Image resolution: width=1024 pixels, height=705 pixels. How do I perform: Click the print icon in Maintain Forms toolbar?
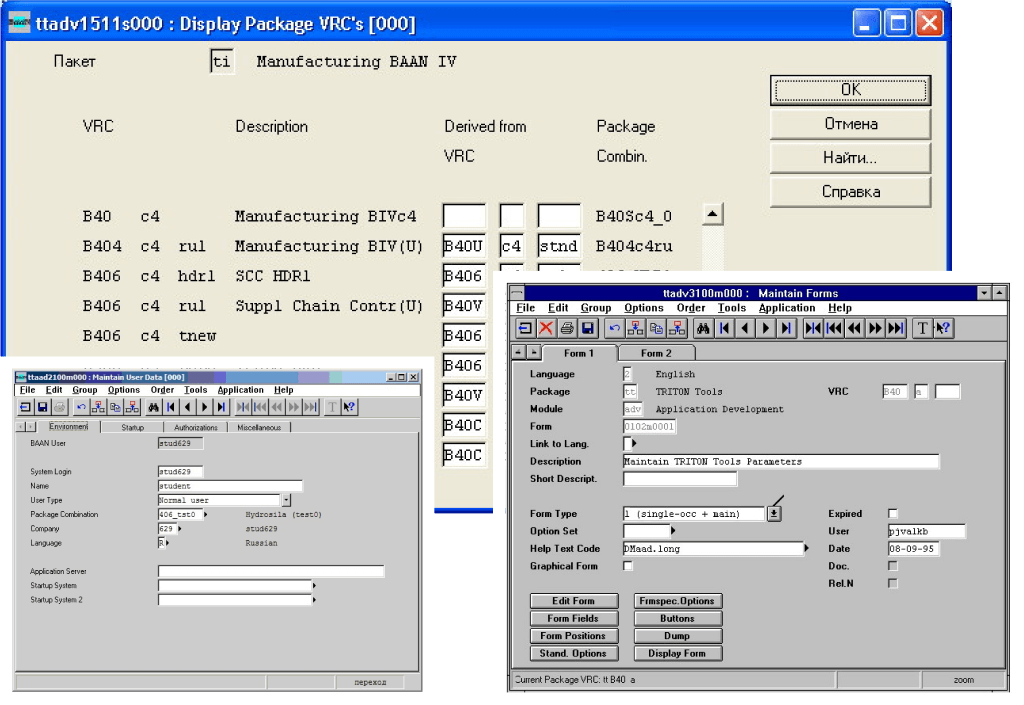[567, 328]
